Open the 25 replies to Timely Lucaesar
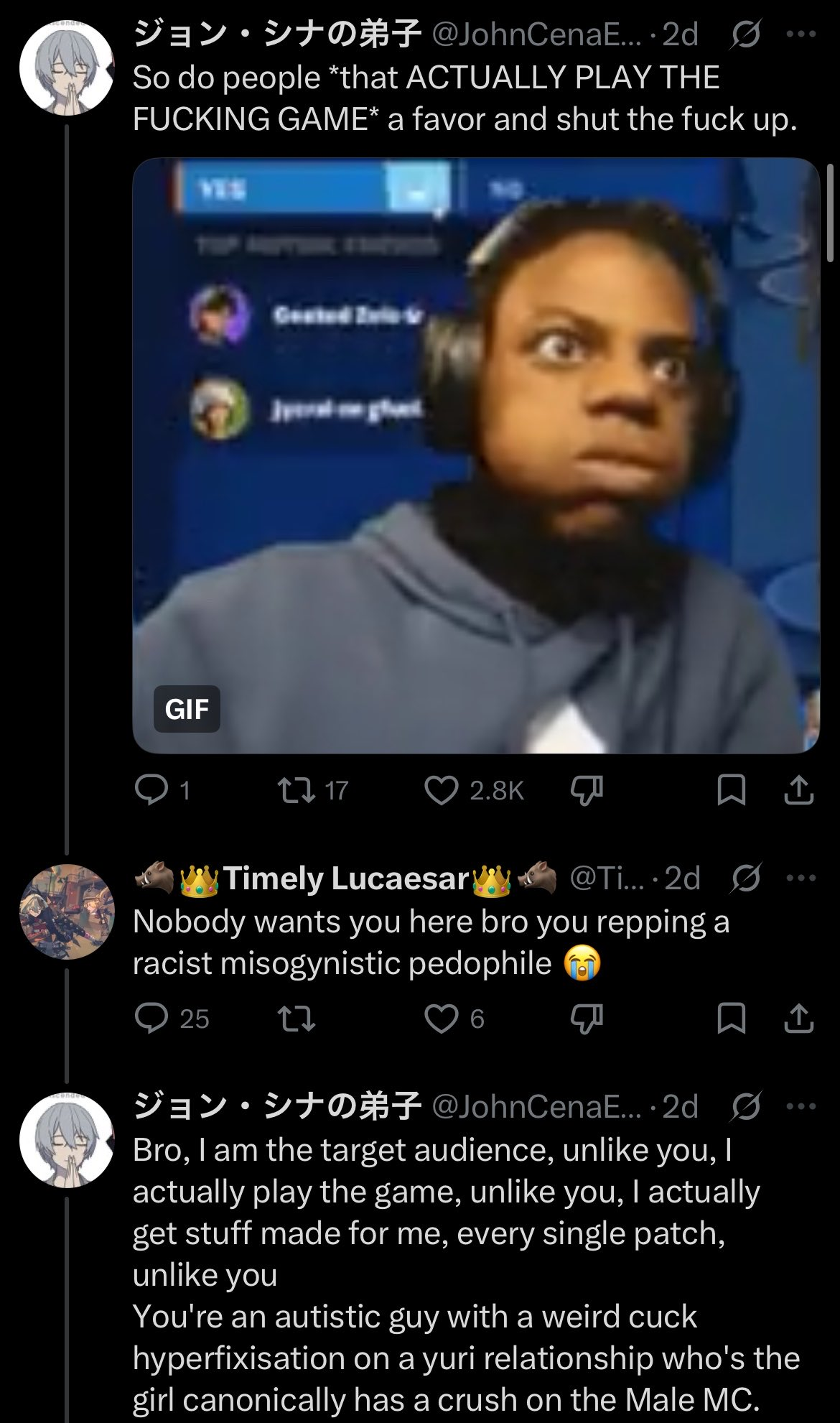 (x=172, y=1019)
